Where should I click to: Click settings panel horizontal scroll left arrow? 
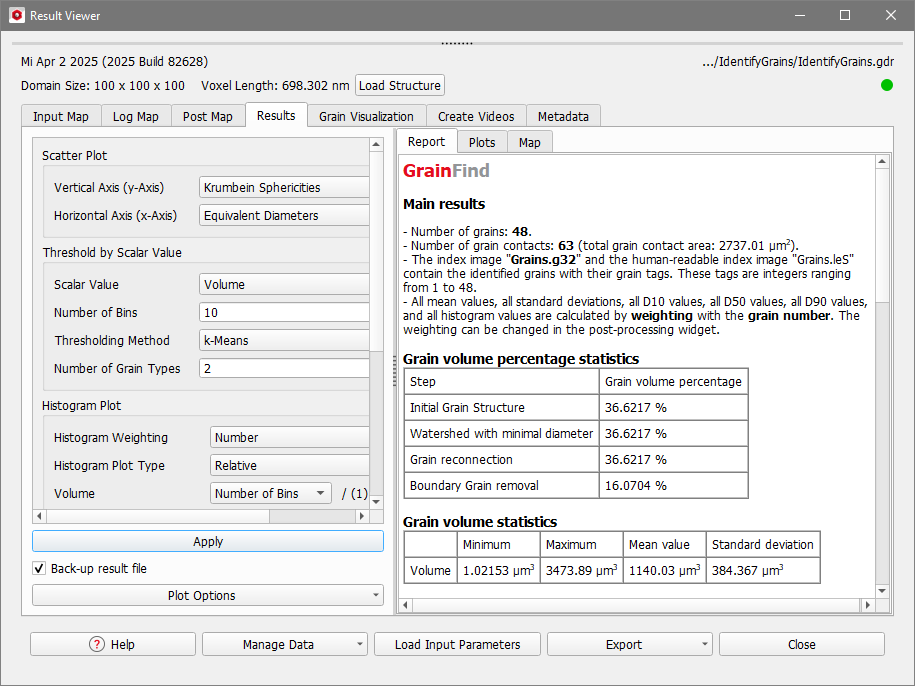point(39,516)
